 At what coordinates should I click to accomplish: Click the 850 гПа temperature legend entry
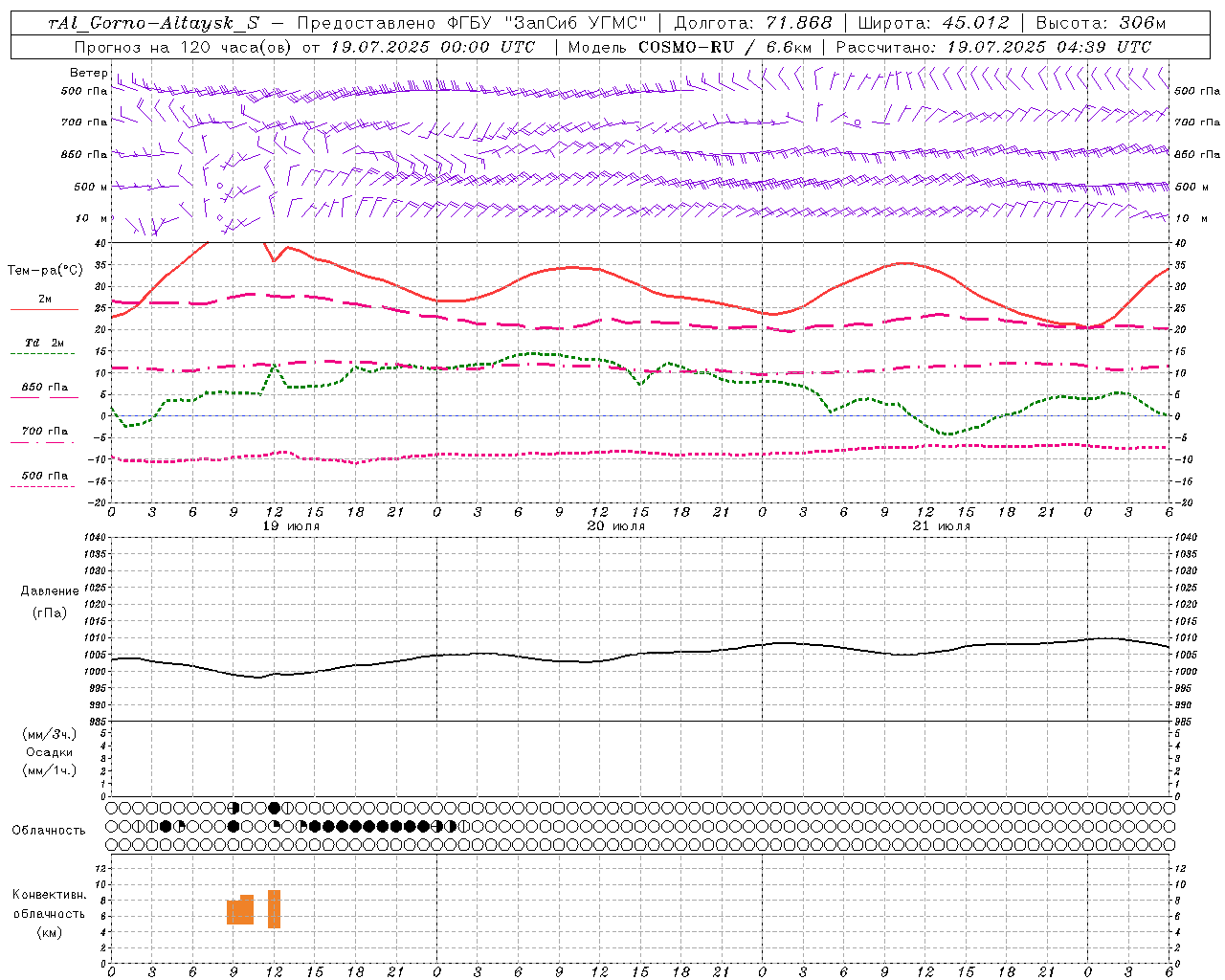(45, 388)
